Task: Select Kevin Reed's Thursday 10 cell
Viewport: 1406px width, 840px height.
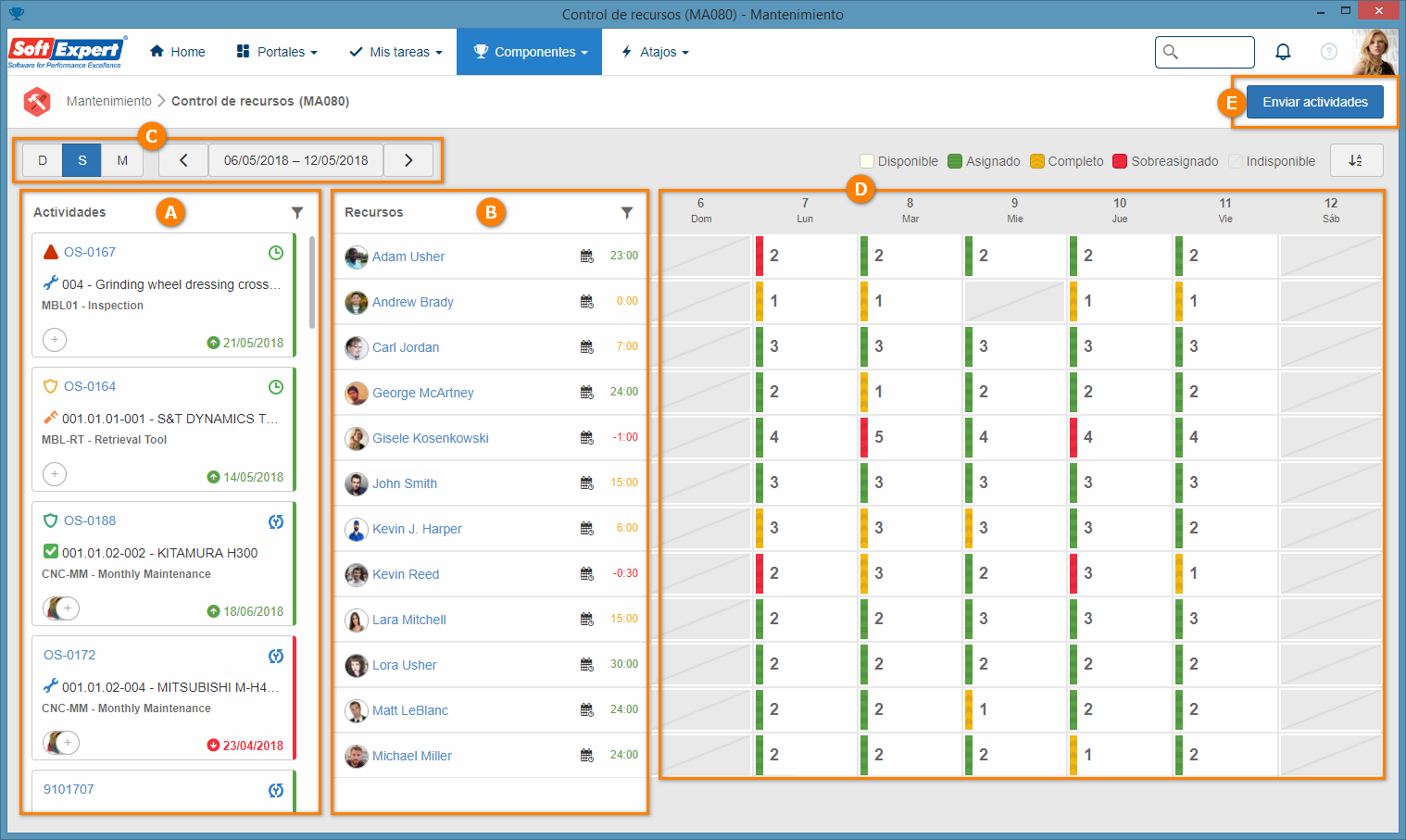Action: click(1119, 573)
